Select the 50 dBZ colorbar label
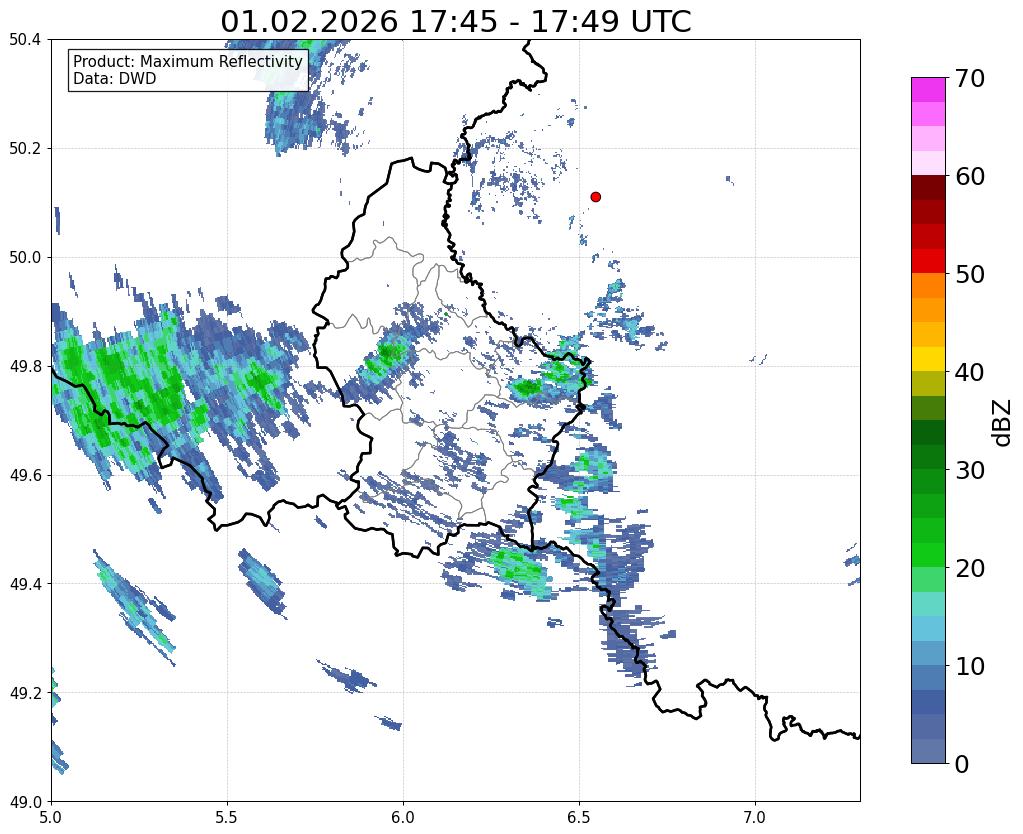 click(x=970, y=274)
